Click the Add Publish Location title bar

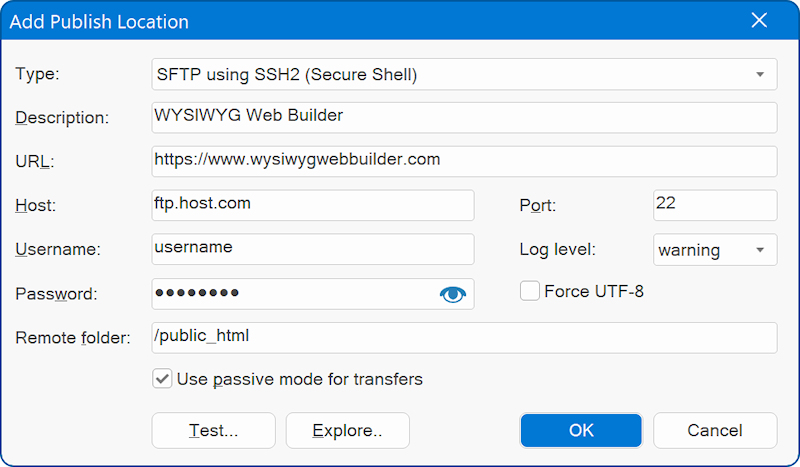coord(350,21)
